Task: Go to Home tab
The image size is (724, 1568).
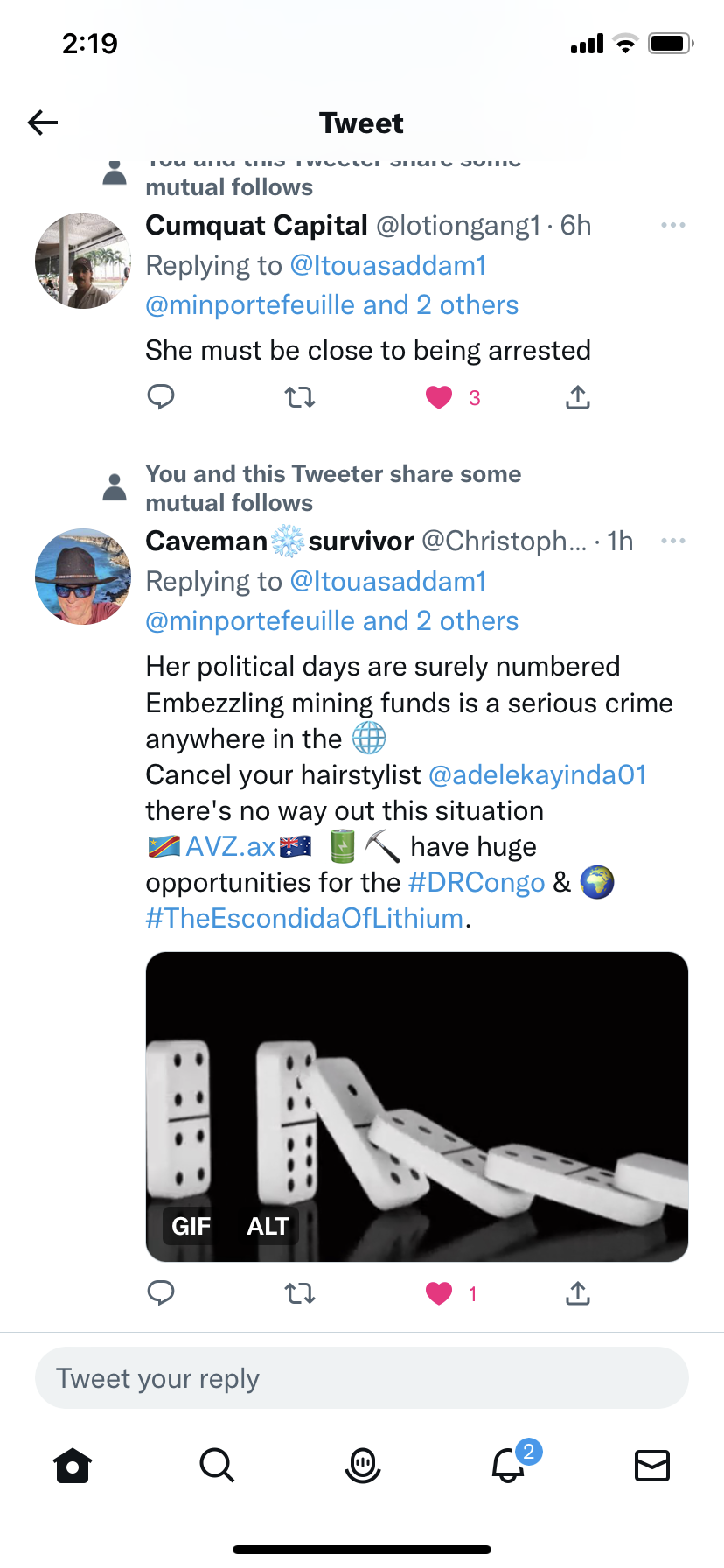Action: click(x=73, y=1465)
